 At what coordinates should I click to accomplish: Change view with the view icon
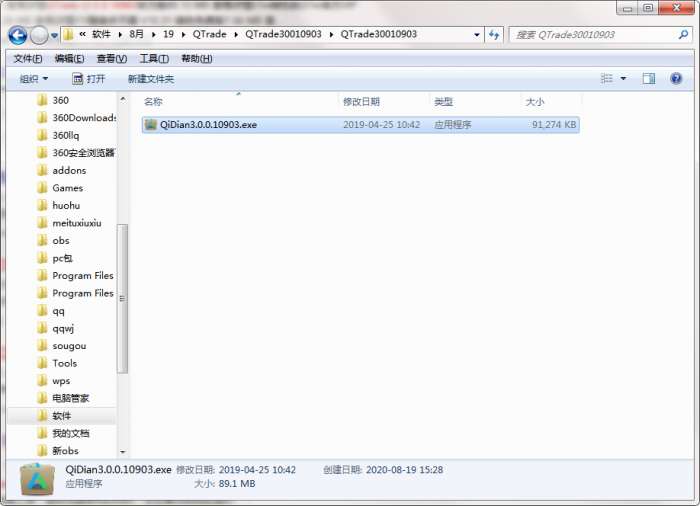[x=607, y=79]
